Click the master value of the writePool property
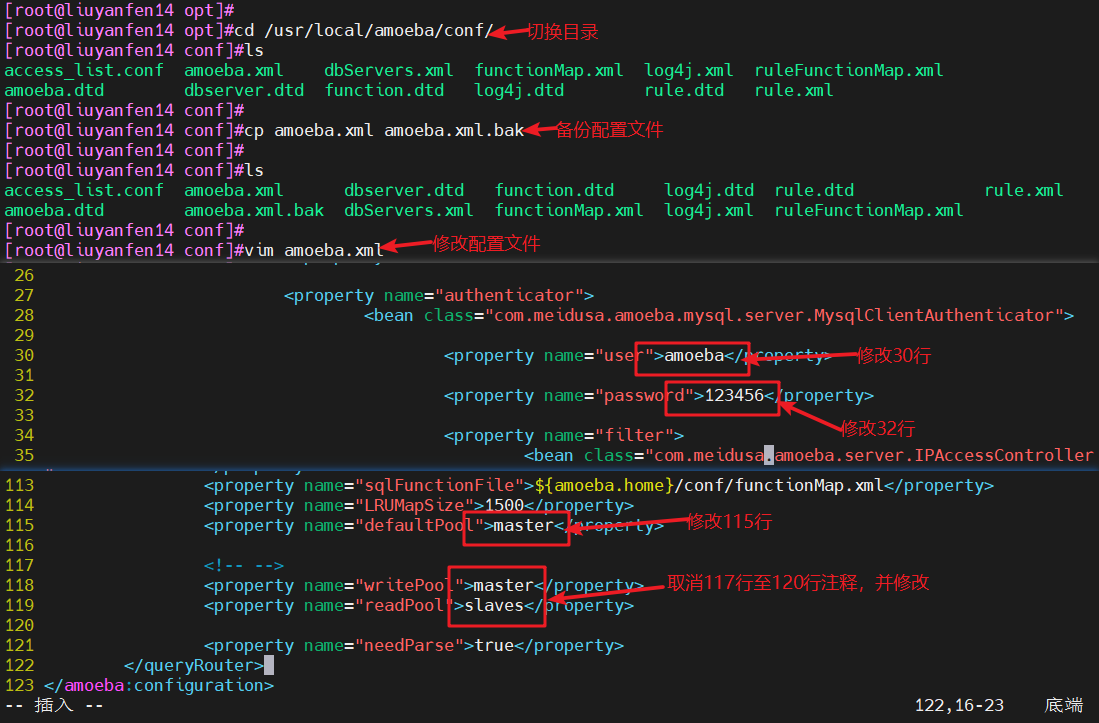This screenshot has width=1099, height=723. (503, 585)
